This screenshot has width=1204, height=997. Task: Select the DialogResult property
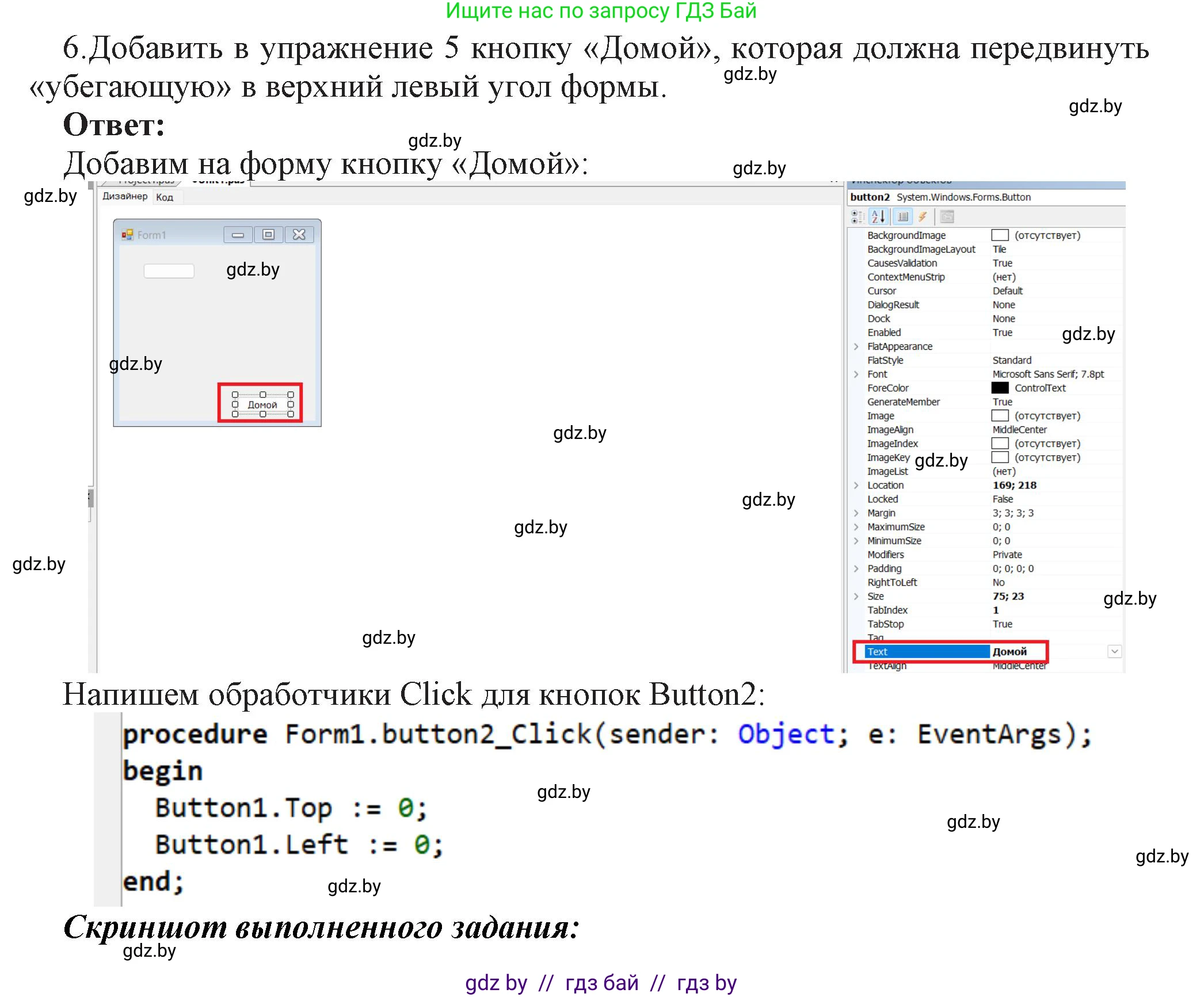(x=893, y=304)
